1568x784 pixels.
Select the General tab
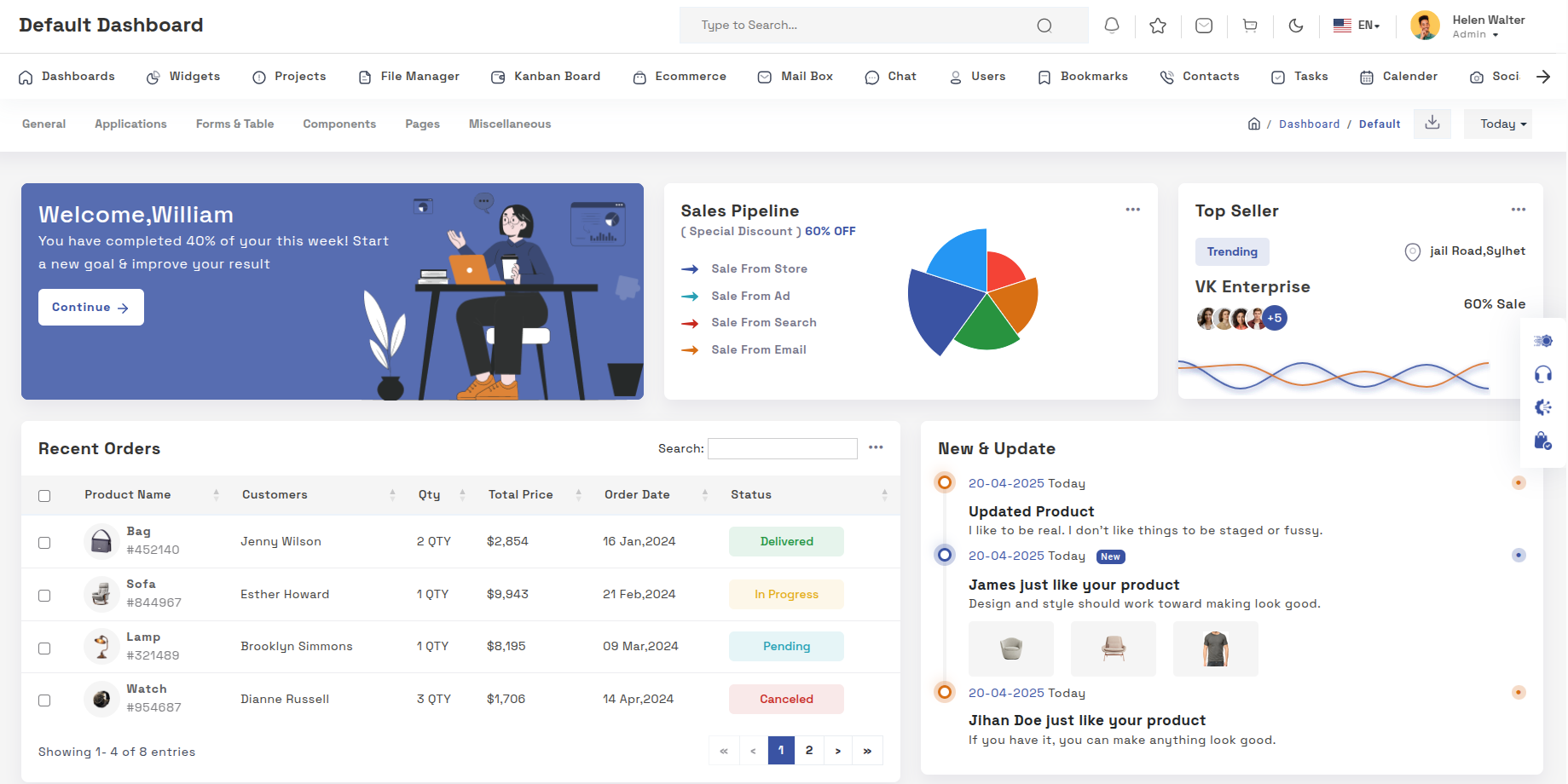[44, 124]
